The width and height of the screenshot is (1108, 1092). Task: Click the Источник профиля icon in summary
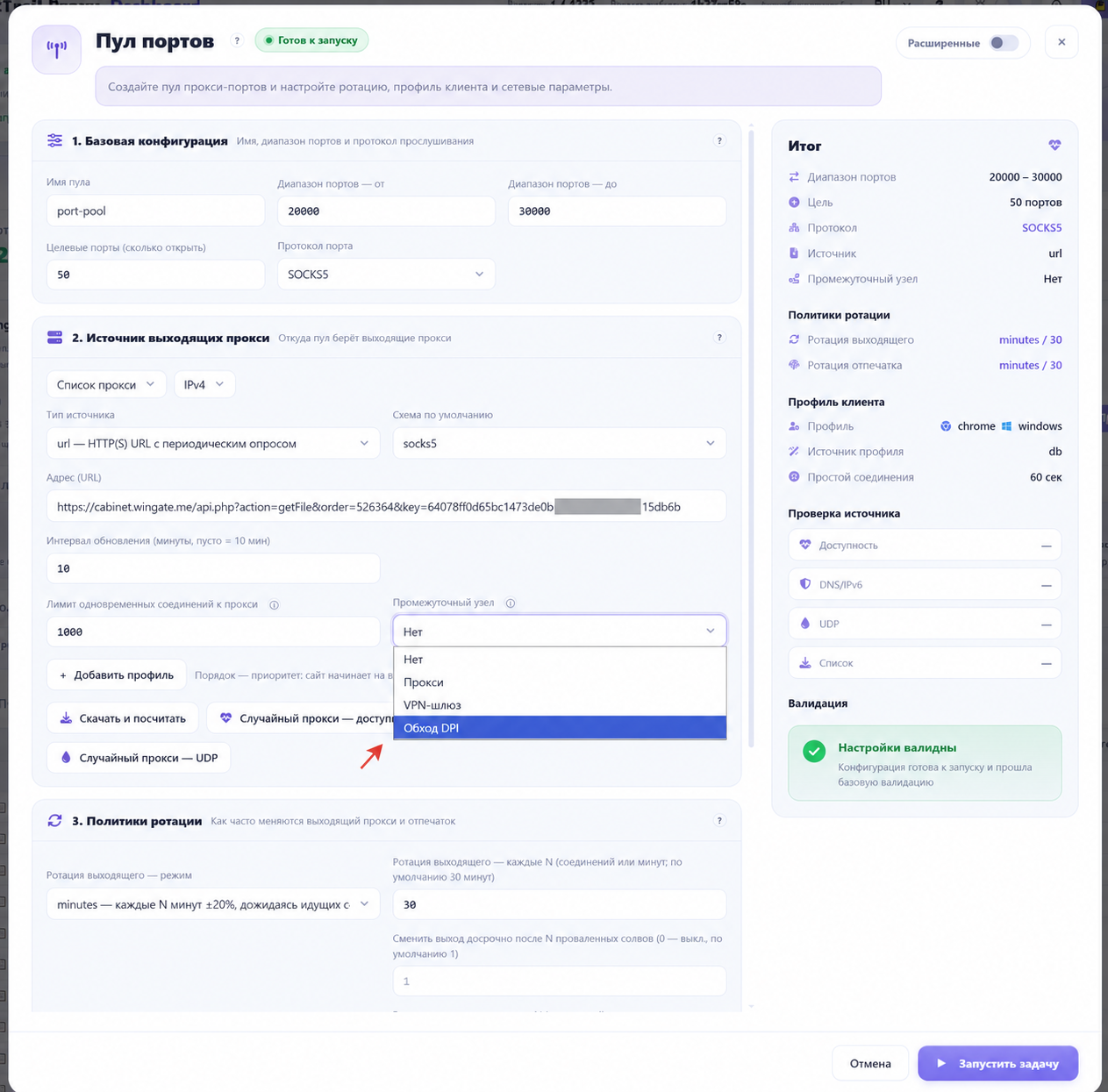pos(794,452)
